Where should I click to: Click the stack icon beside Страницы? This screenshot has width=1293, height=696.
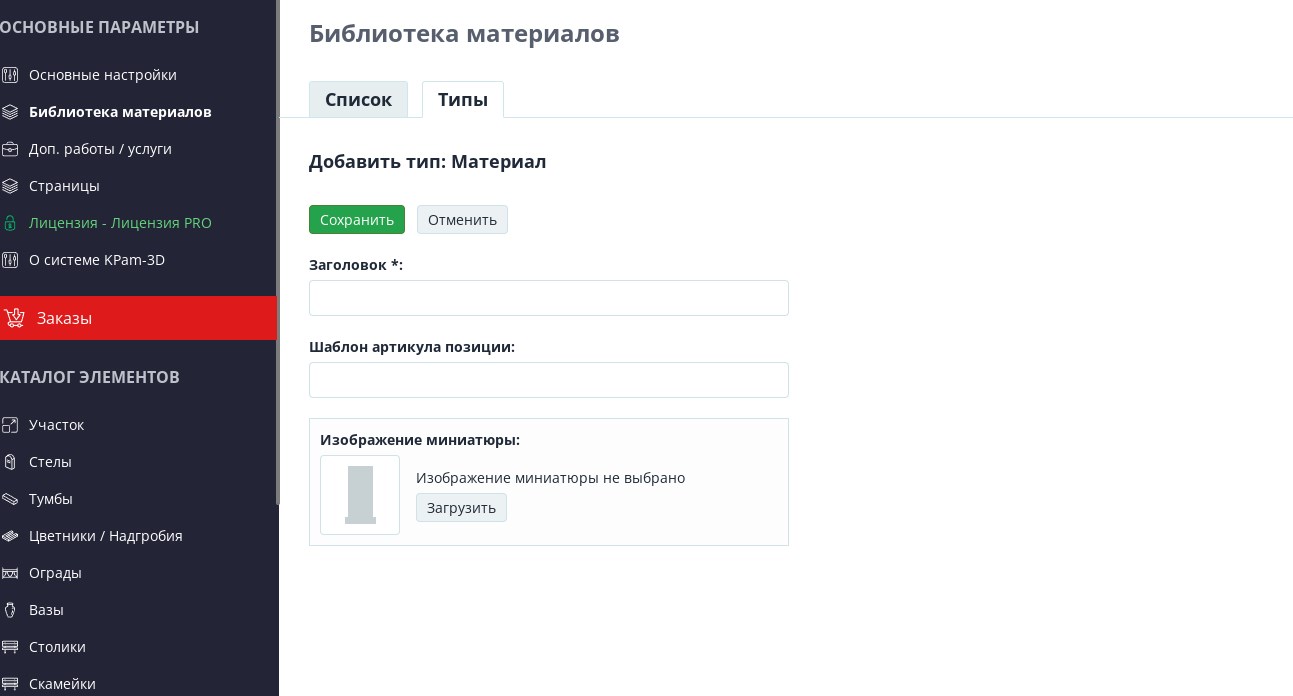pos(10,186)
